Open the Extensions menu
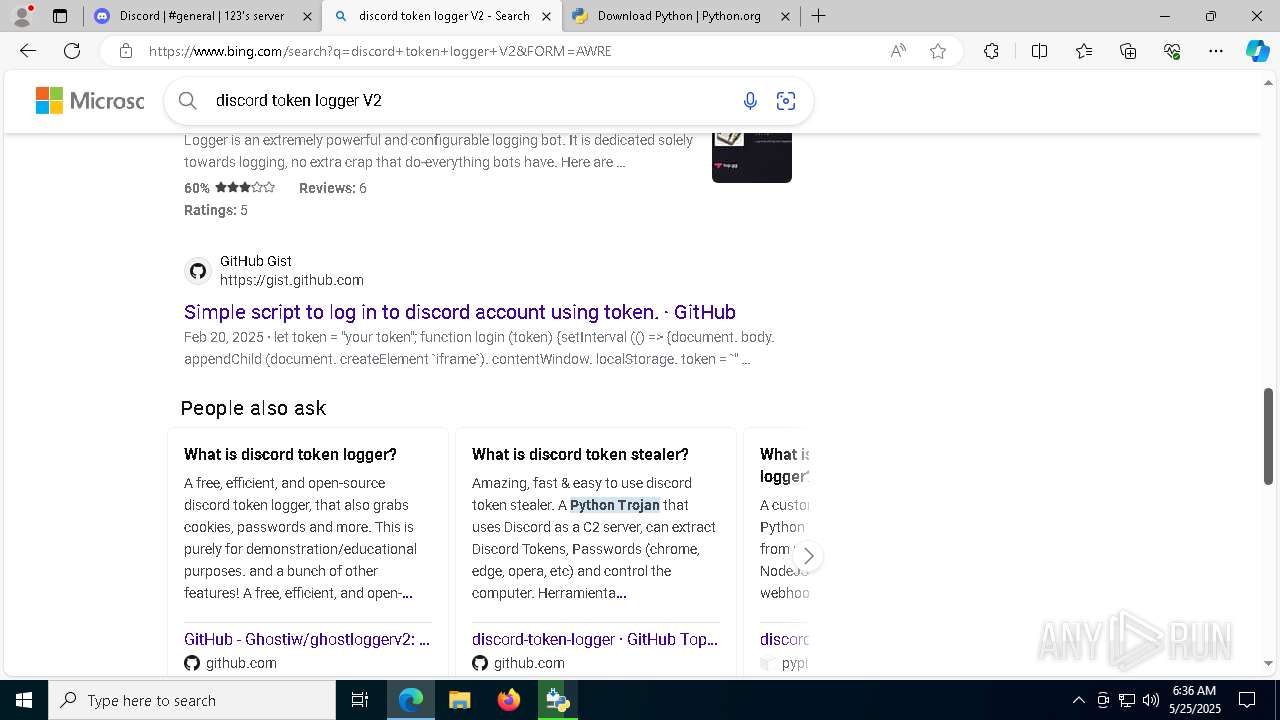Viewport: 1280px width, 720px height. coord(991,51)
